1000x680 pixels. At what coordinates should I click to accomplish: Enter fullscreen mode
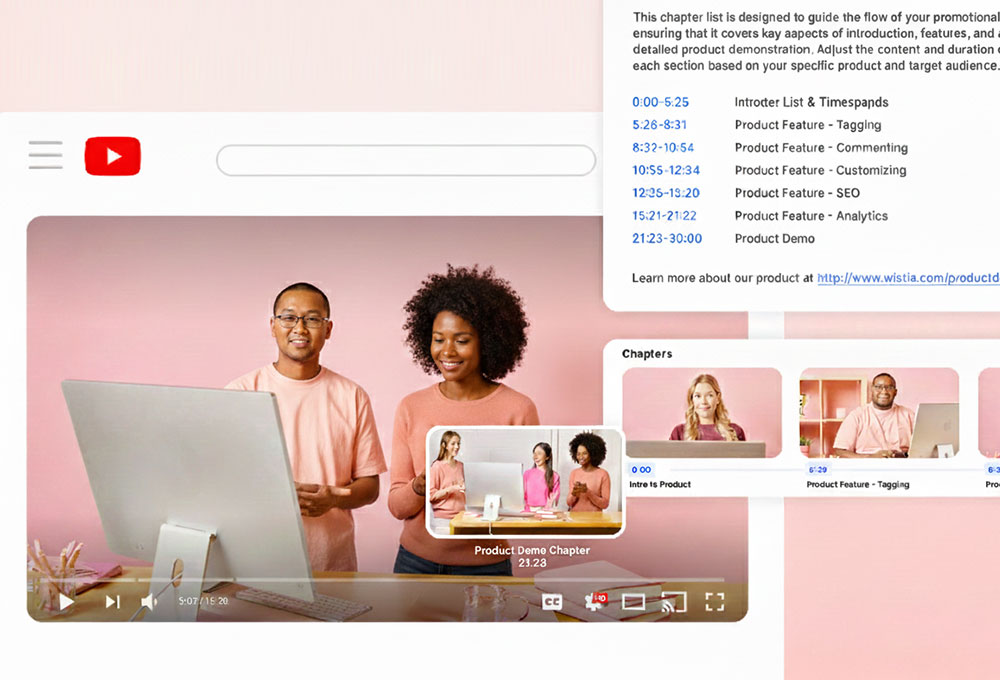[714, 601]
